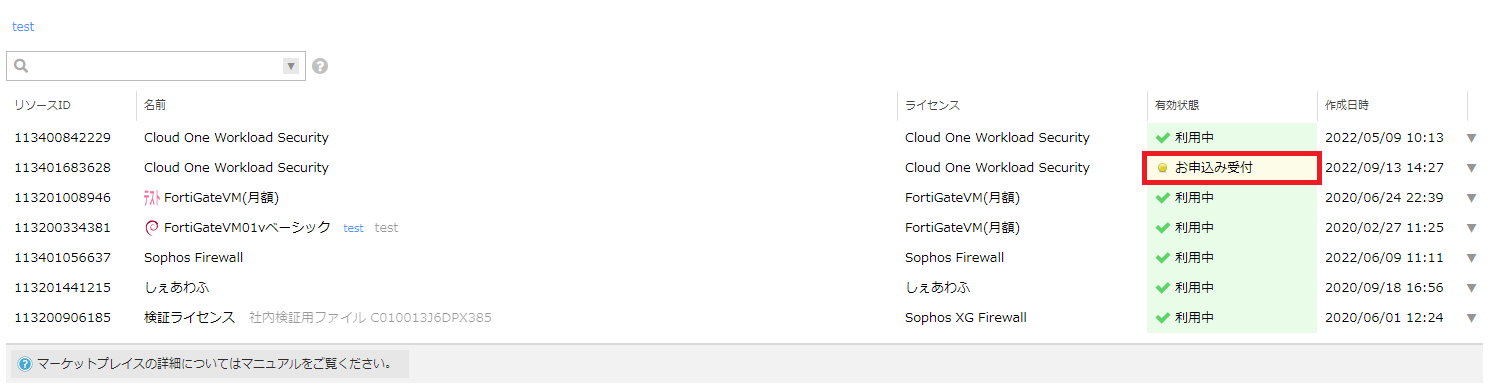Screen dimensions: 1493x390
Task: Click the help icon beside the search box
Action: pyautogui.click(x=320, y=66)
